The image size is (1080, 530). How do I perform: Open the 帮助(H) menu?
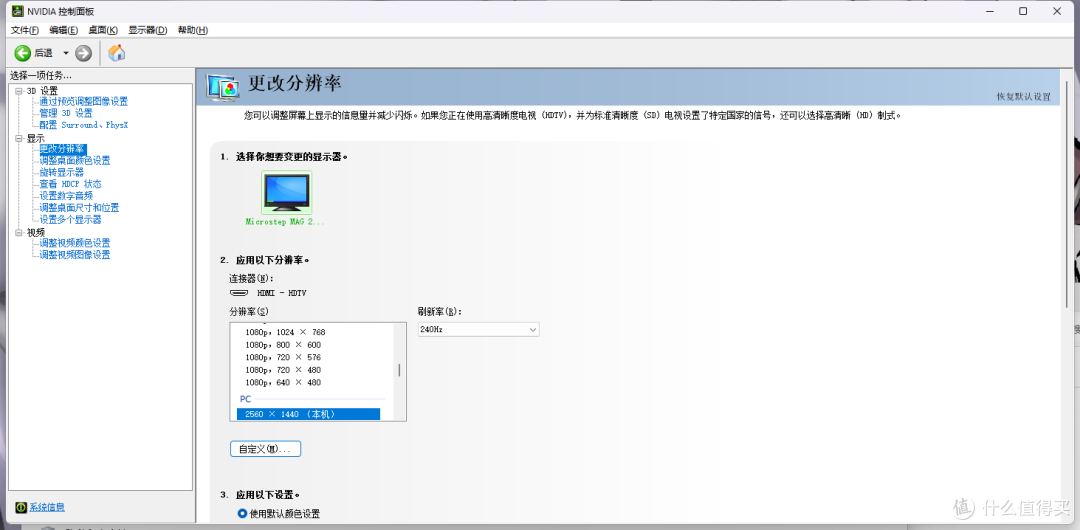(x=193, y=30)
